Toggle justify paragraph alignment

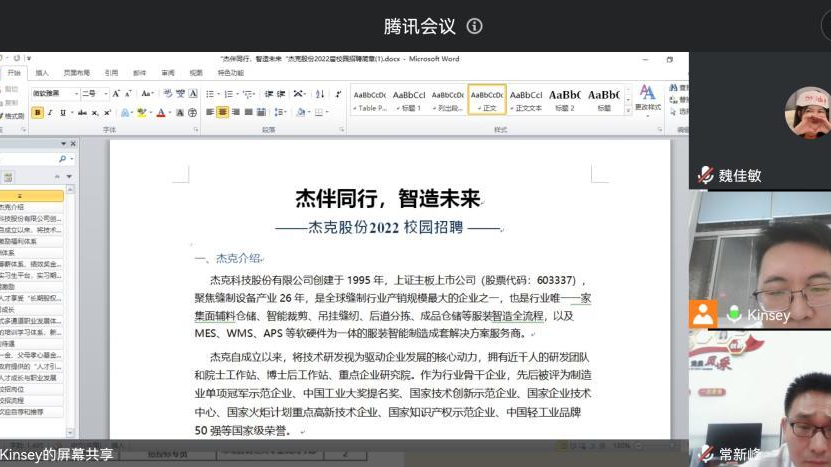point(248,113)
